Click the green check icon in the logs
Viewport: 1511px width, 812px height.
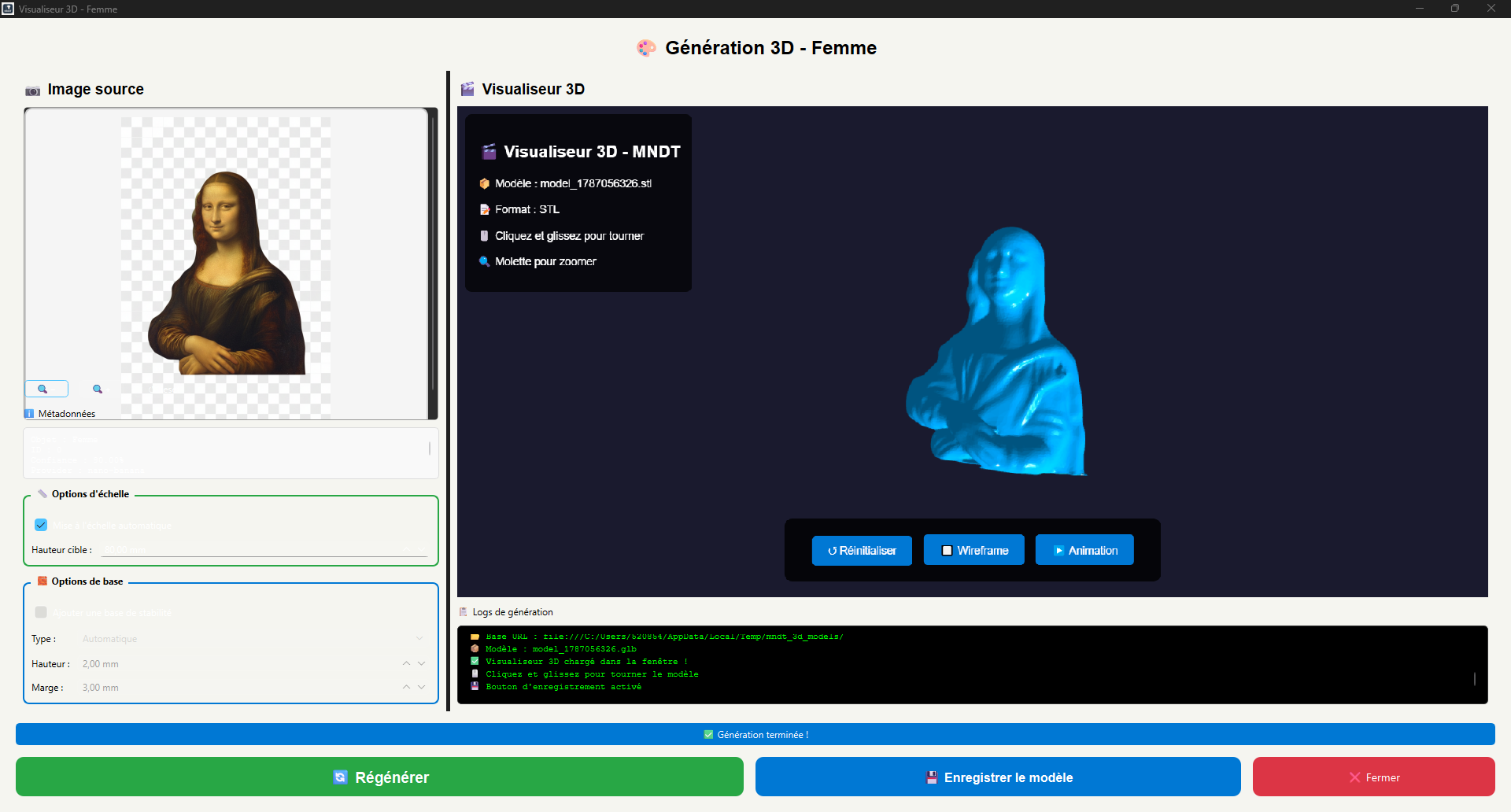tap(475, 662)
